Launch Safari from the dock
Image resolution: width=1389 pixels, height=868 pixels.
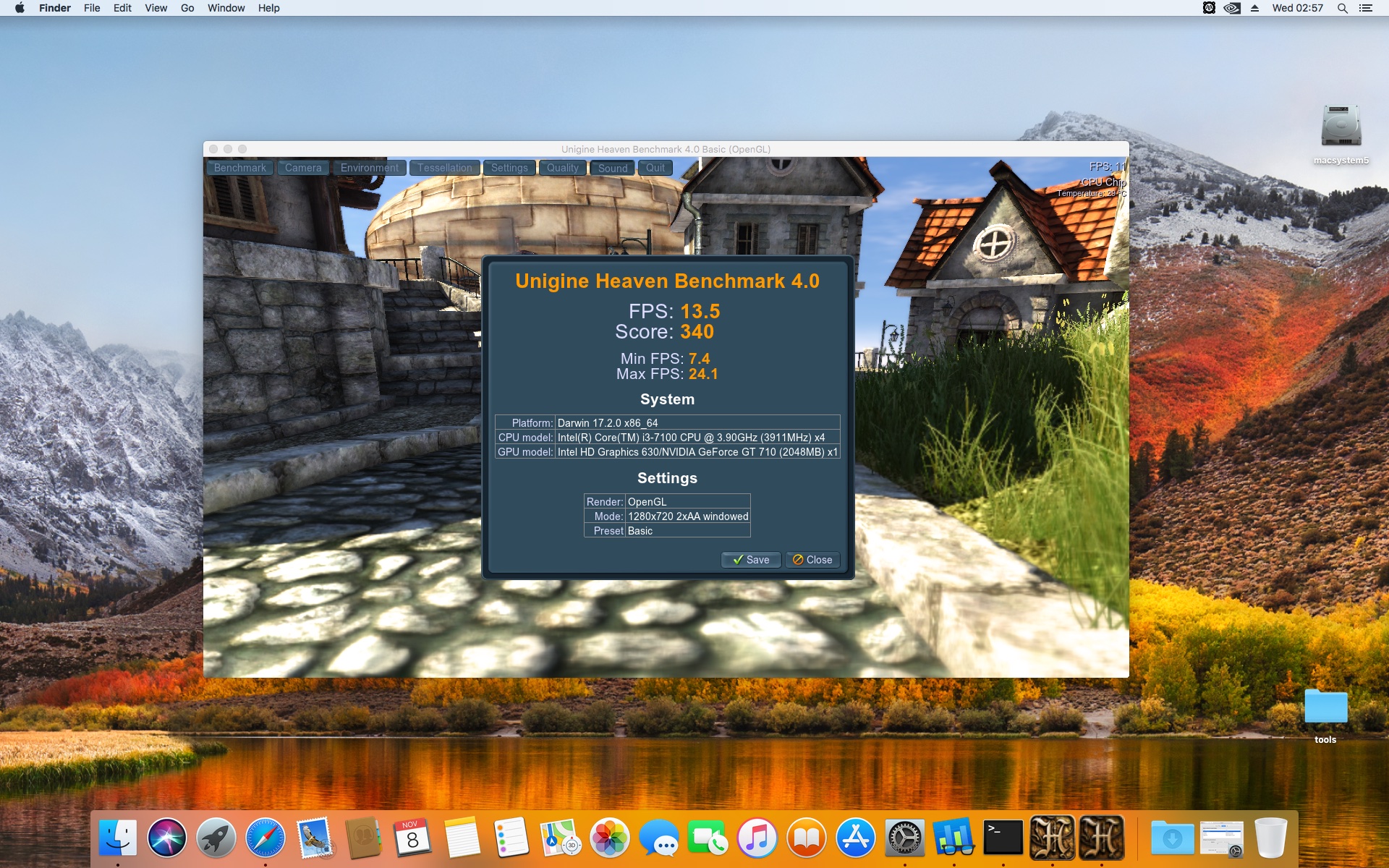click(266, 838)
